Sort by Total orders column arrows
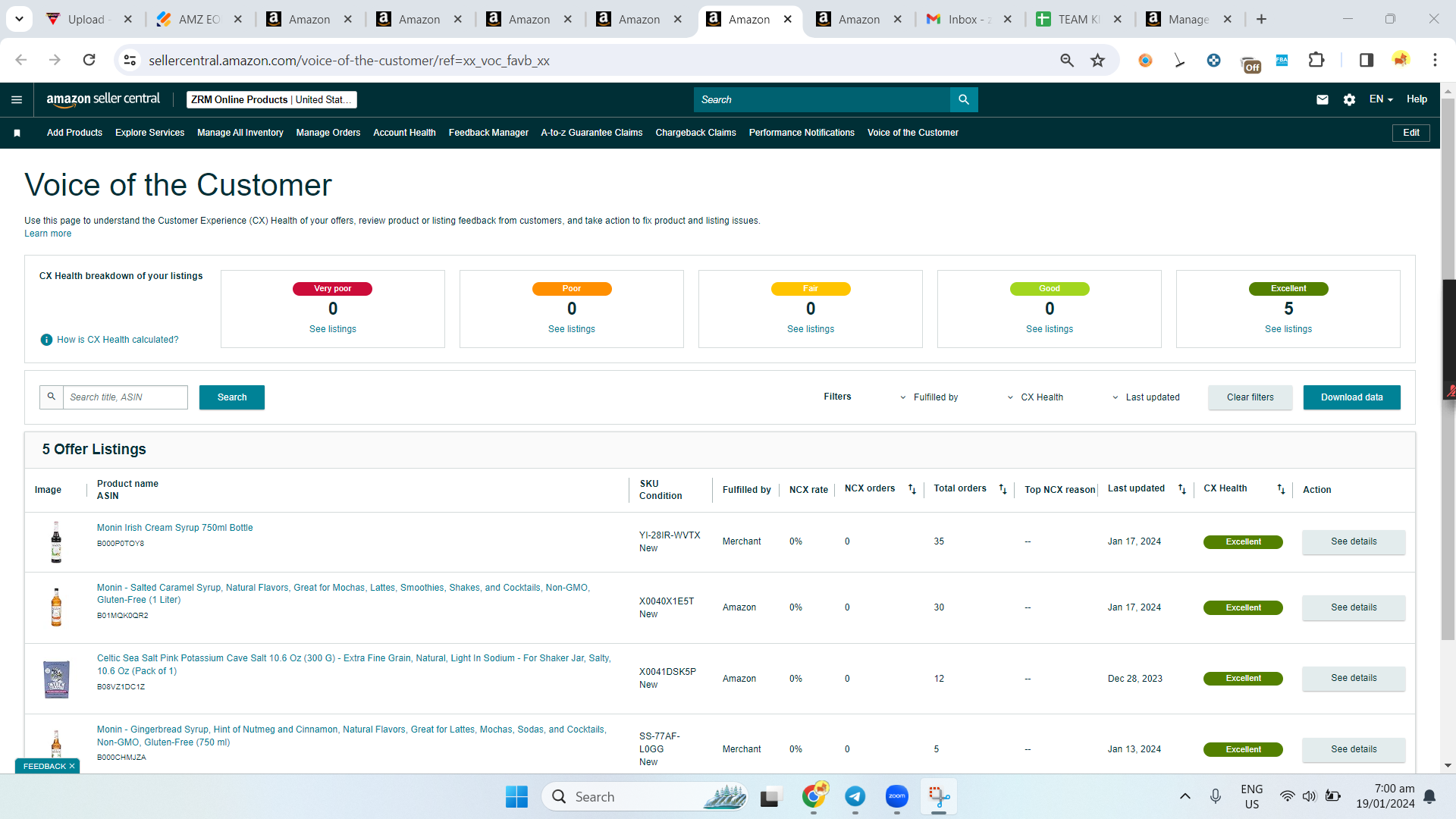This screenshot has width=1456, height=819. (1003, 489)
